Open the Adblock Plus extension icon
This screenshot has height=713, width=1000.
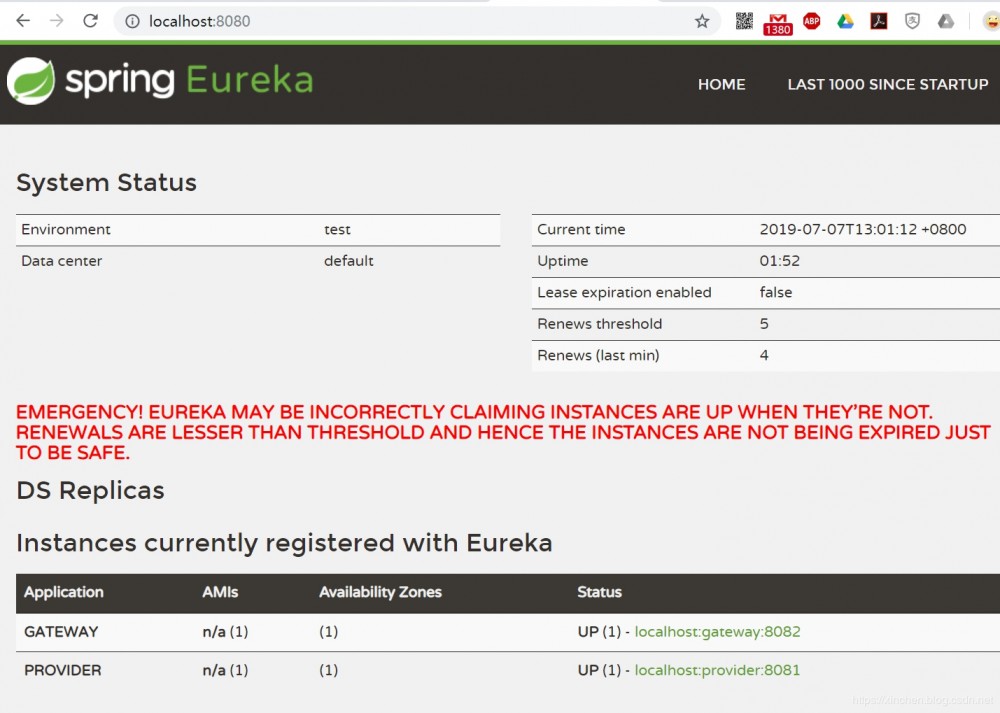click(812, 21)
